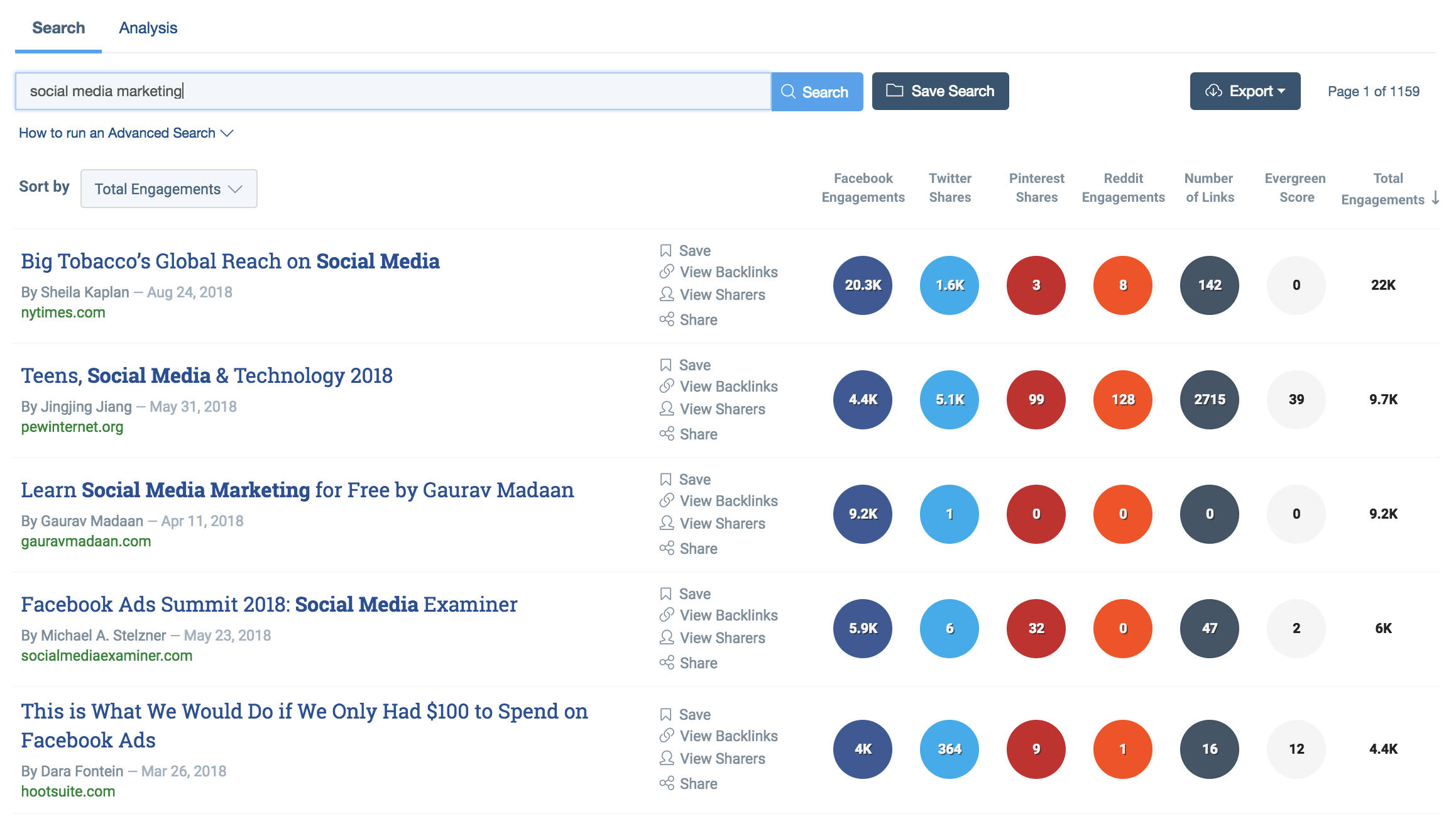Open the Total Engagements sort selector
The height and width of the screenshot is (816, 1456).
point(168,188)
